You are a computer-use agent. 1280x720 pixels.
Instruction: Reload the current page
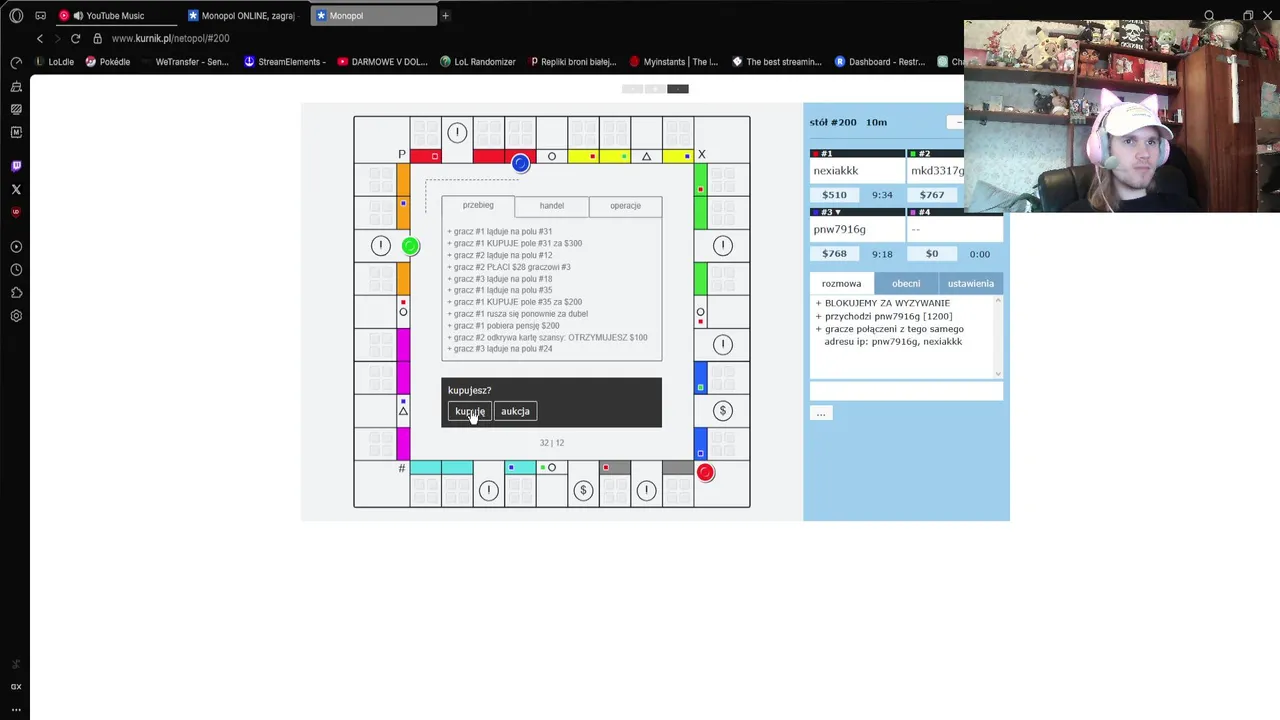(x=75, y=38)
